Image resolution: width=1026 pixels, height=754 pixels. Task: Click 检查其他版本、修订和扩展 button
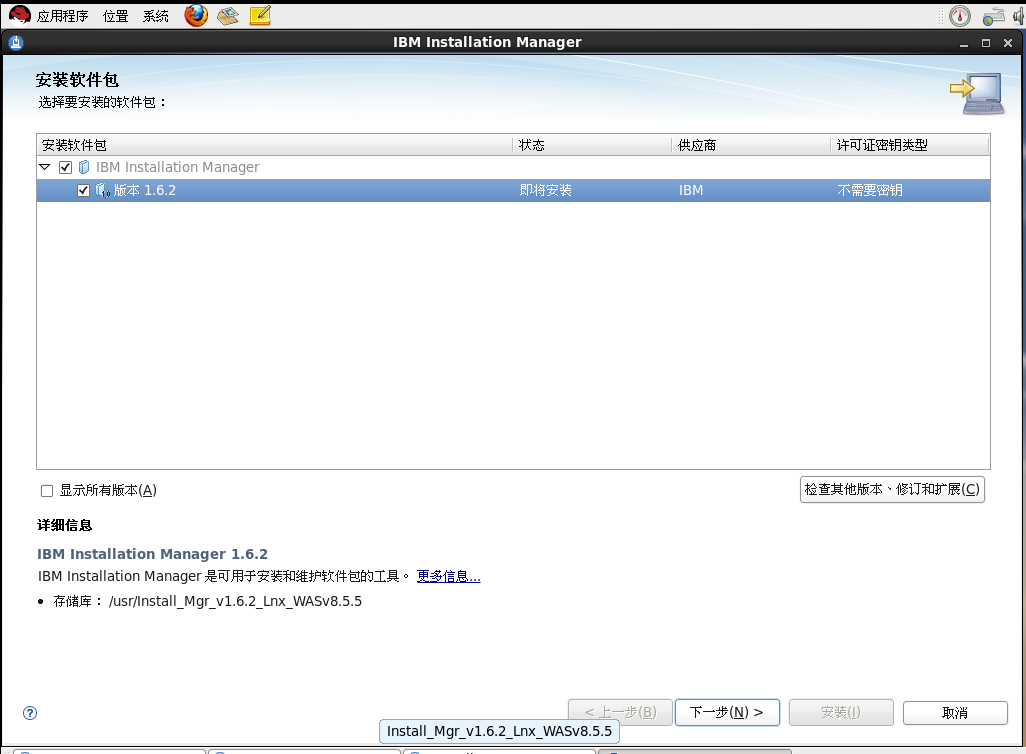pyautogui.click(x=892, y=489)
